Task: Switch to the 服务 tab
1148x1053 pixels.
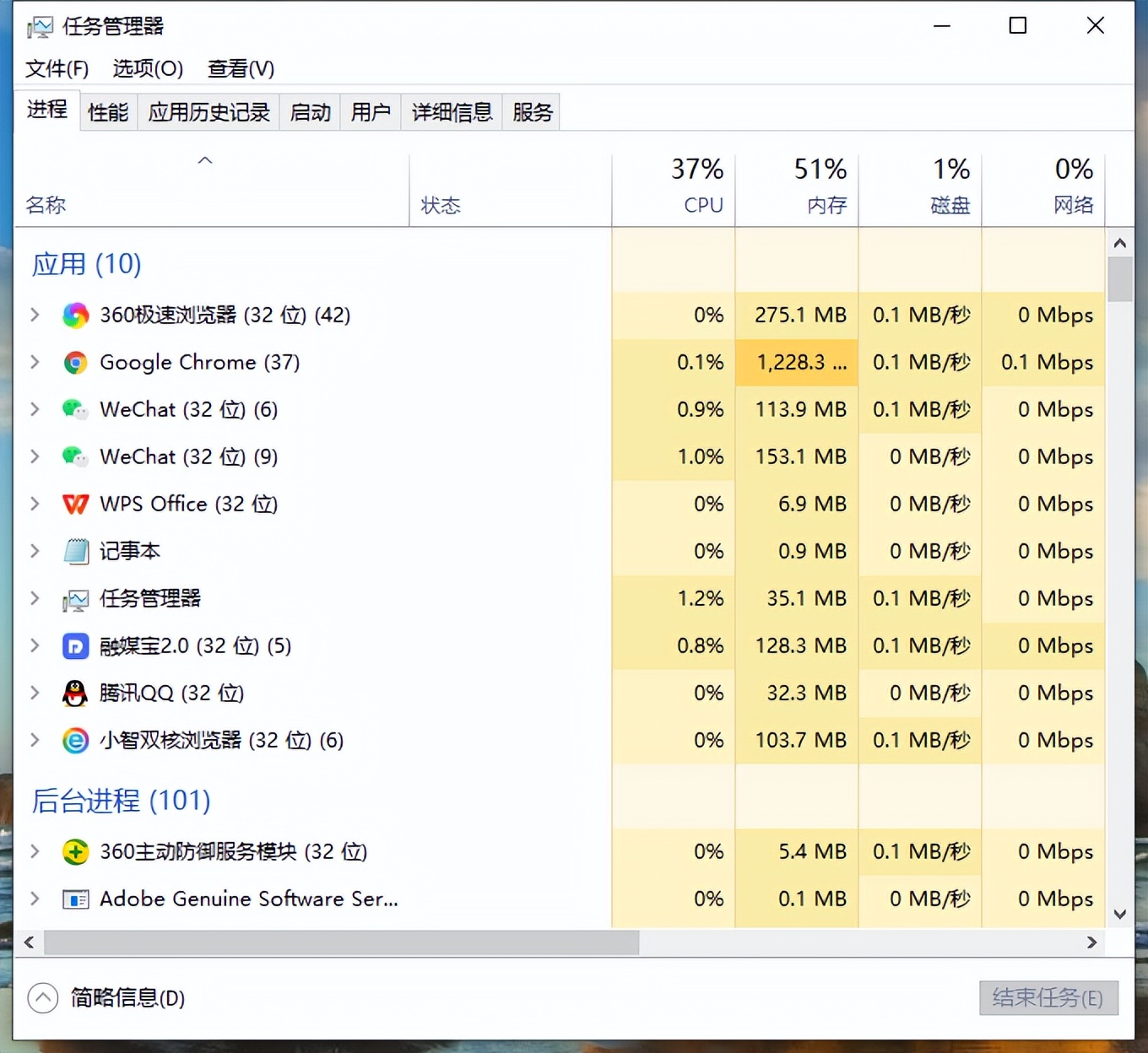Action: click(531, 111)
